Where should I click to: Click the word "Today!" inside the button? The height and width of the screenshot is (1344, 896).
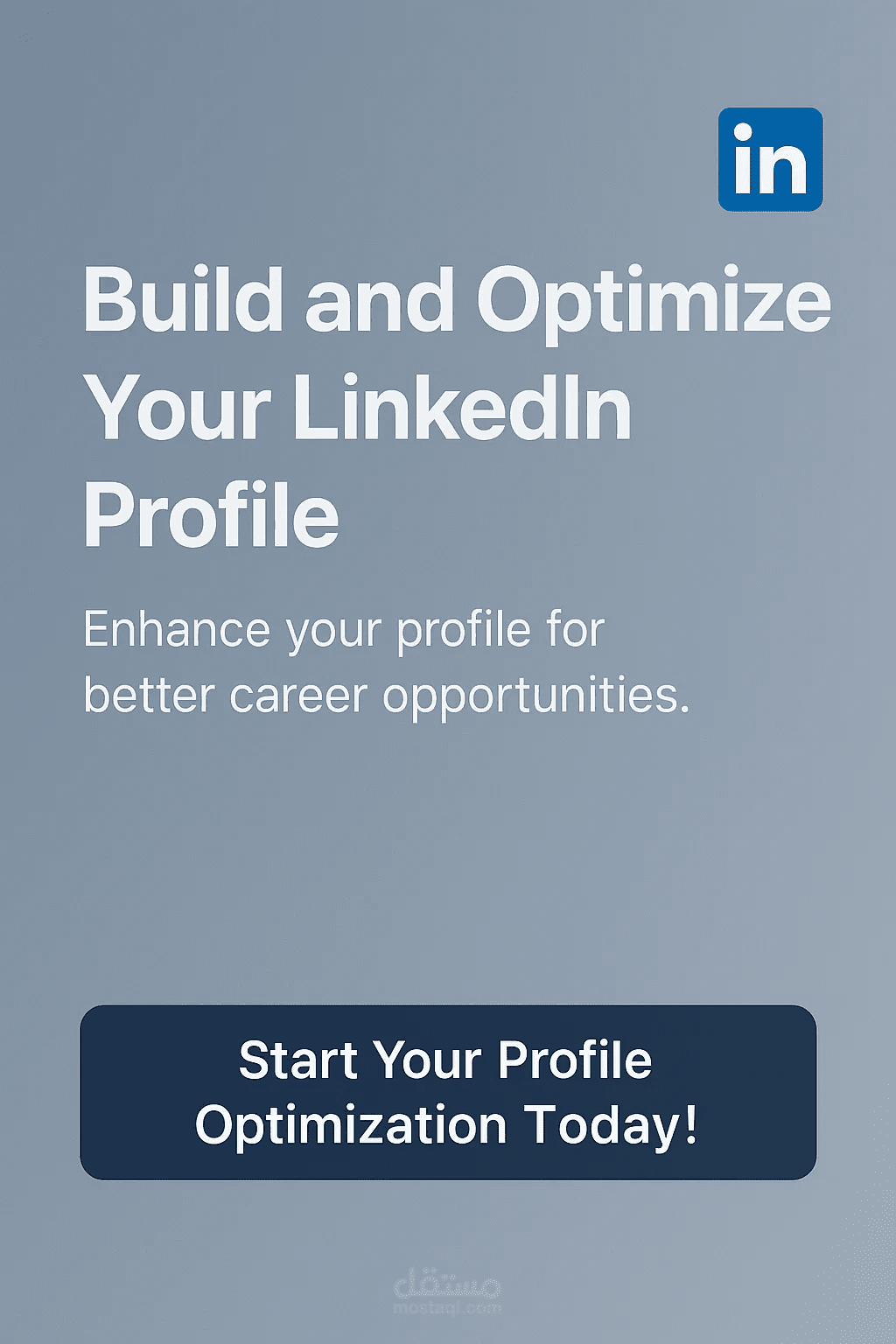click(x=611, y=1127)
